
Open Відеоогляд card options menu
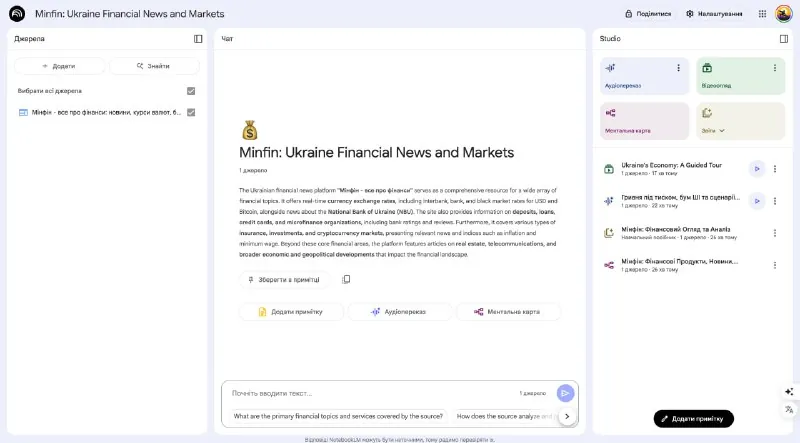coord(774,68)
